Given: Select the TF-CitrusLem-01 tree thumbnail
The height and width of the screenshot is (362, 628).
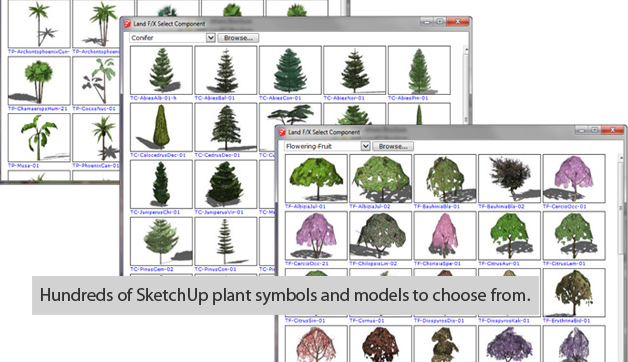Looking at the screenshot, I should (574, 236).
